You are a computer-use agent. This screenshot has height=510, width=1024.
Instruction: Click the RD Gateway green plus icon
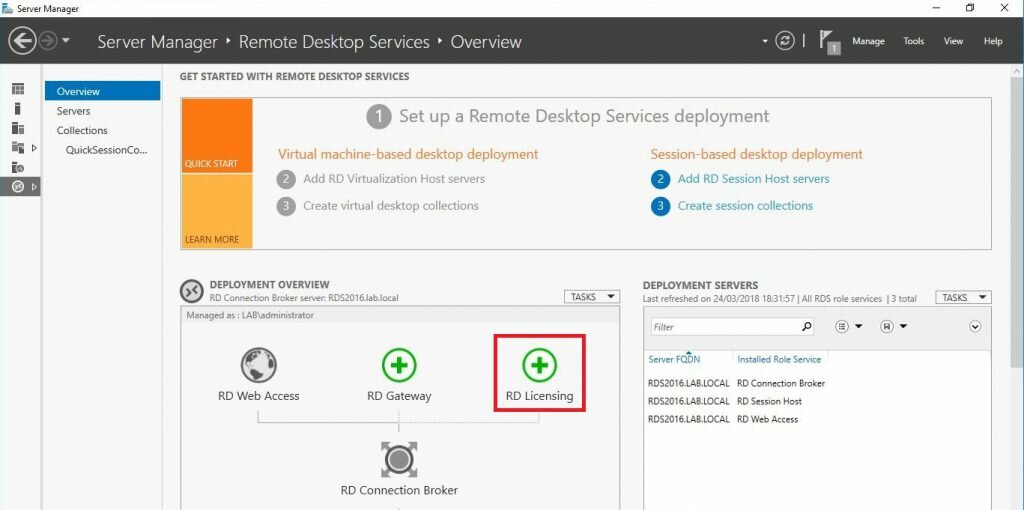click(399, 364)
